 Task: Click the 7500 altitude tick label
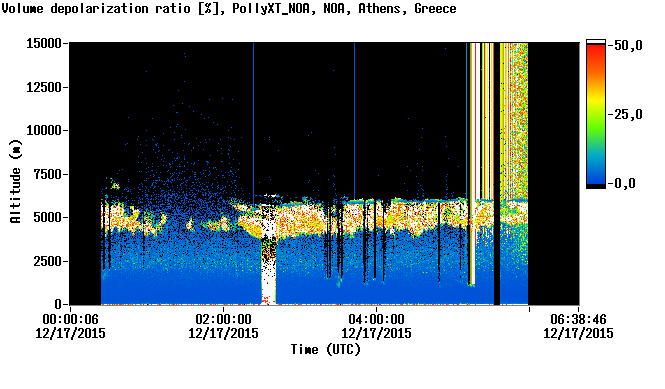tap(48, 174)
